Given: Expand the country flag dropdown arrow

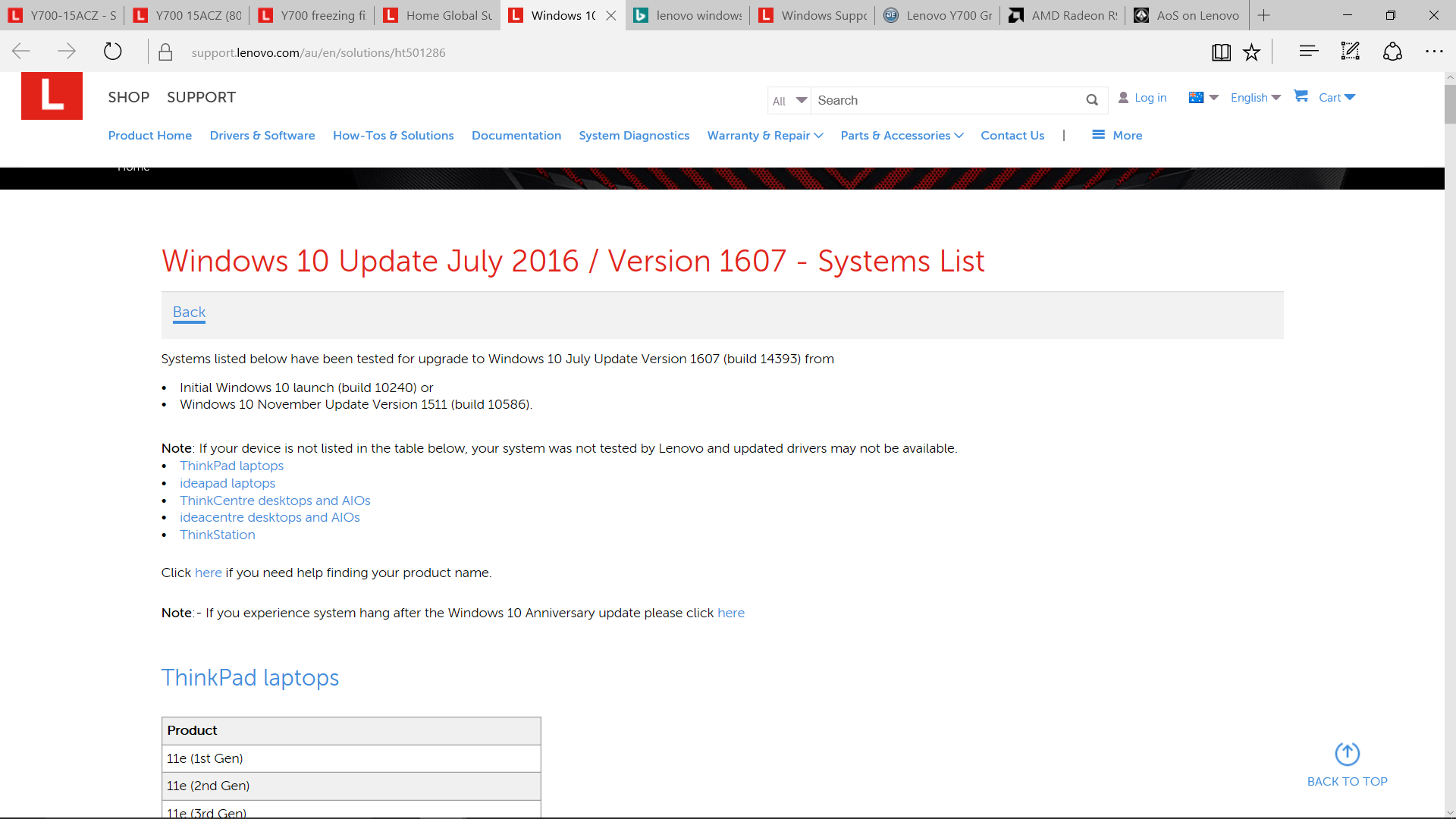Looking at the screenshot, I should (x=1213, y=97).
